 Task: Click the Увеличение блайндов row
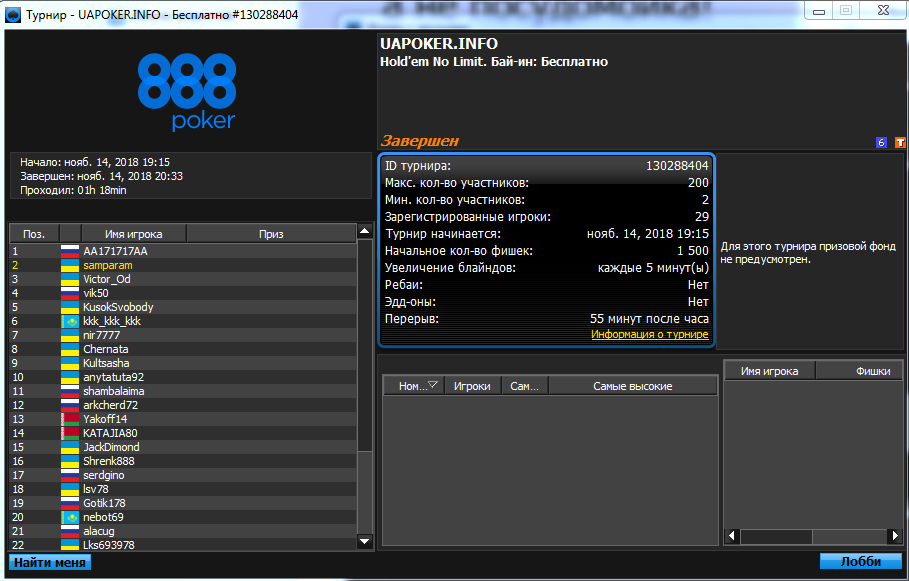point(547,268)
